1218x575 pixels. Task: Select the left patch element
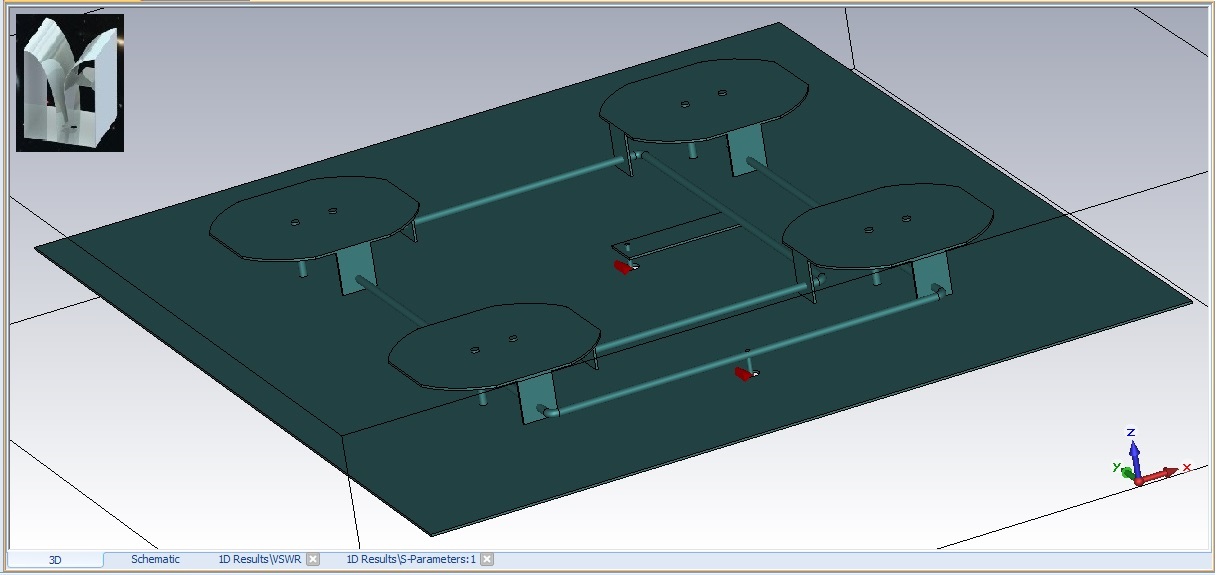tap(313, 218)
